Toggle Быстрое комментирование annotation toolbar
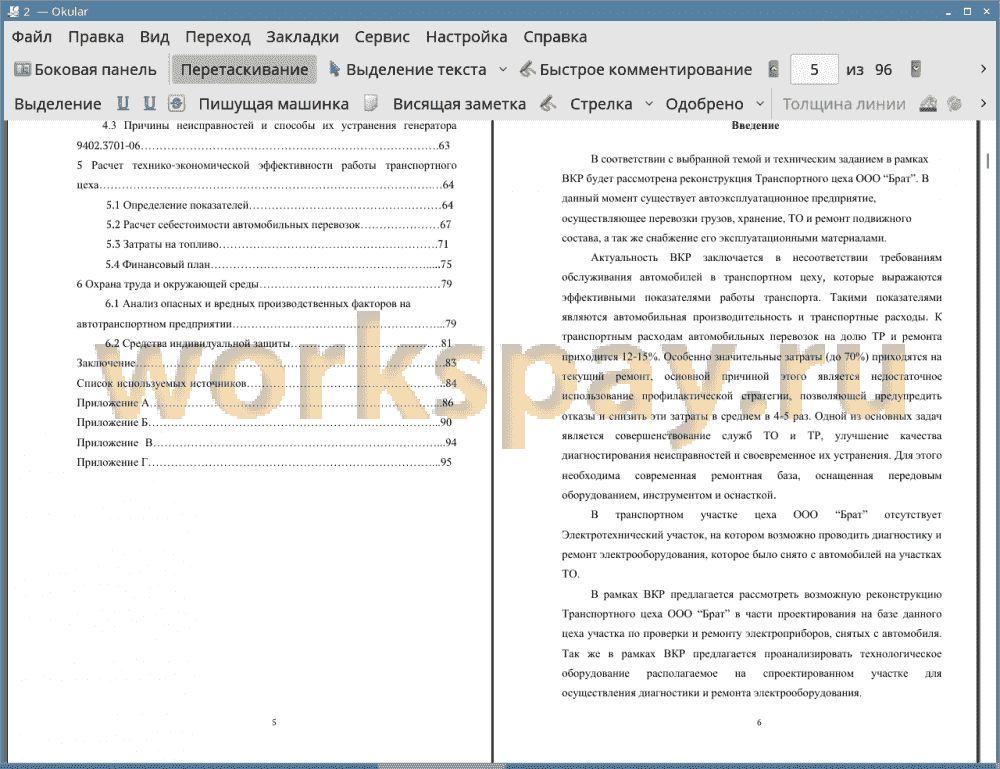Image resolution: width=1000 pixels, height=769 pixels. coord(636,70)
